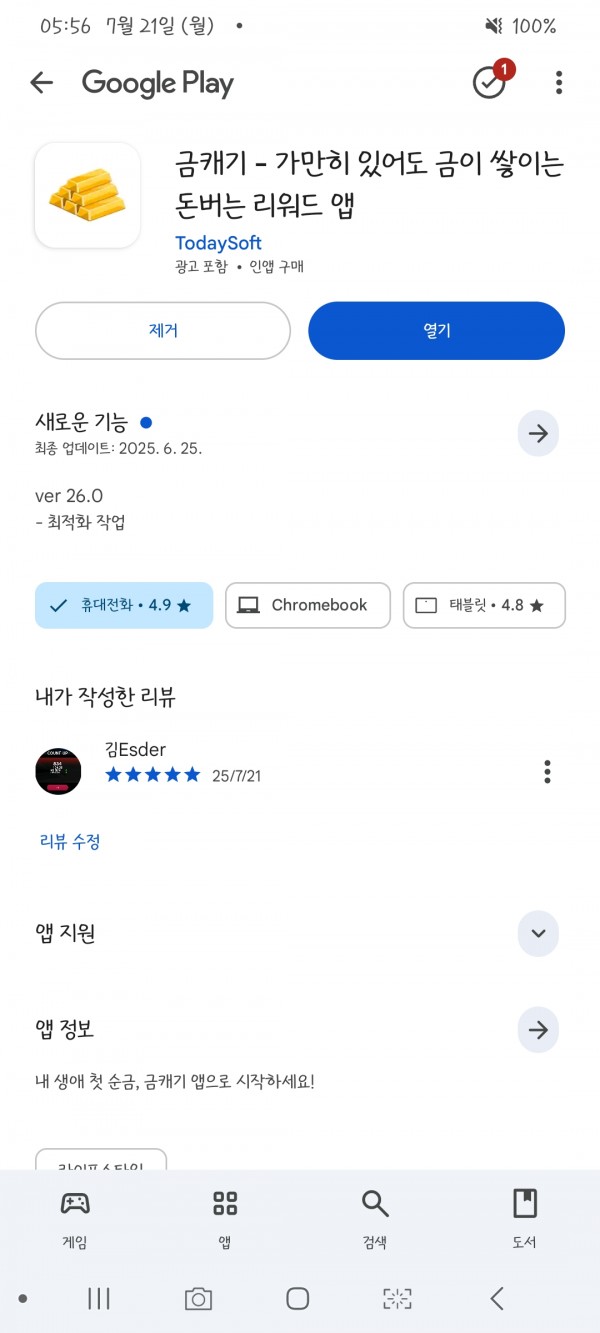Open 새로운 기능 details arrow

pyautogui.click(x=538, y=433)
